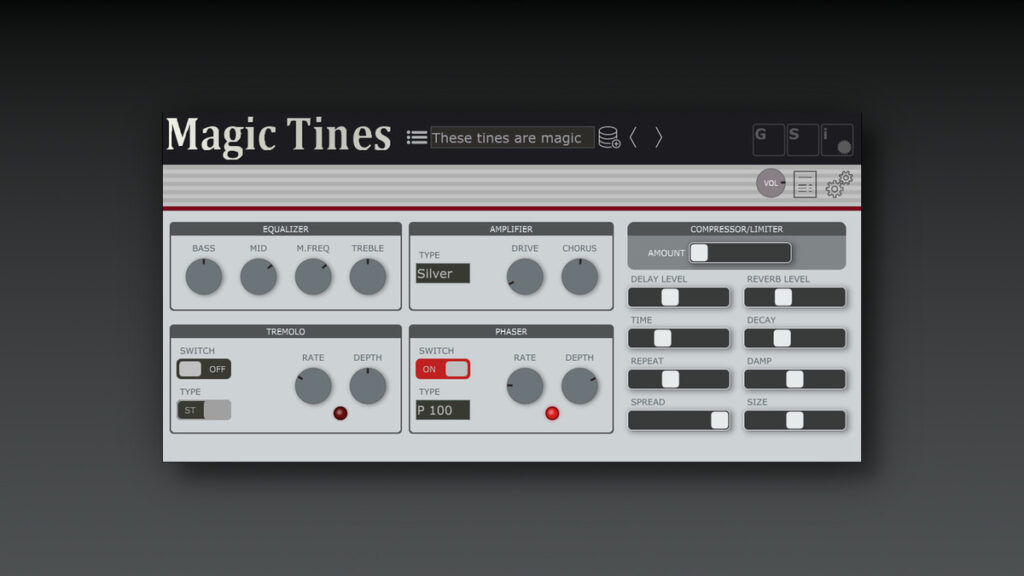1024x576 pixels.
Task: Click the DRIVE knob
Action: click(525, 277)
